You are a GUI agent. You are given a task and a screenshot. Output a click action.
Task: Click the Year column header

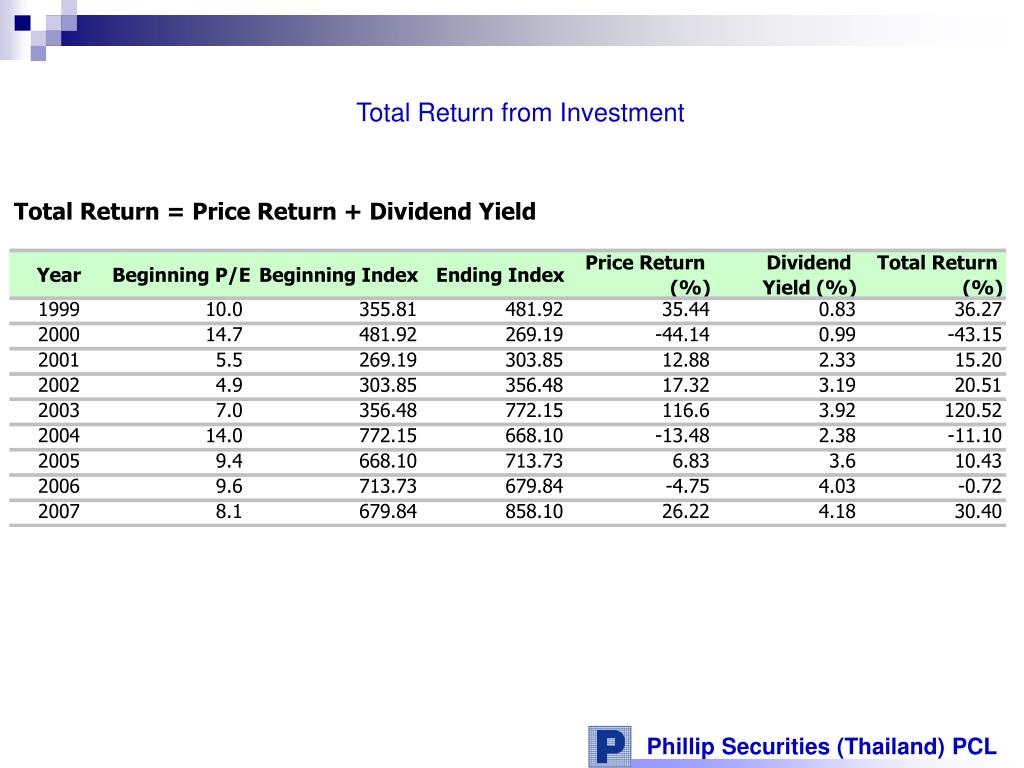click(59, 275)
